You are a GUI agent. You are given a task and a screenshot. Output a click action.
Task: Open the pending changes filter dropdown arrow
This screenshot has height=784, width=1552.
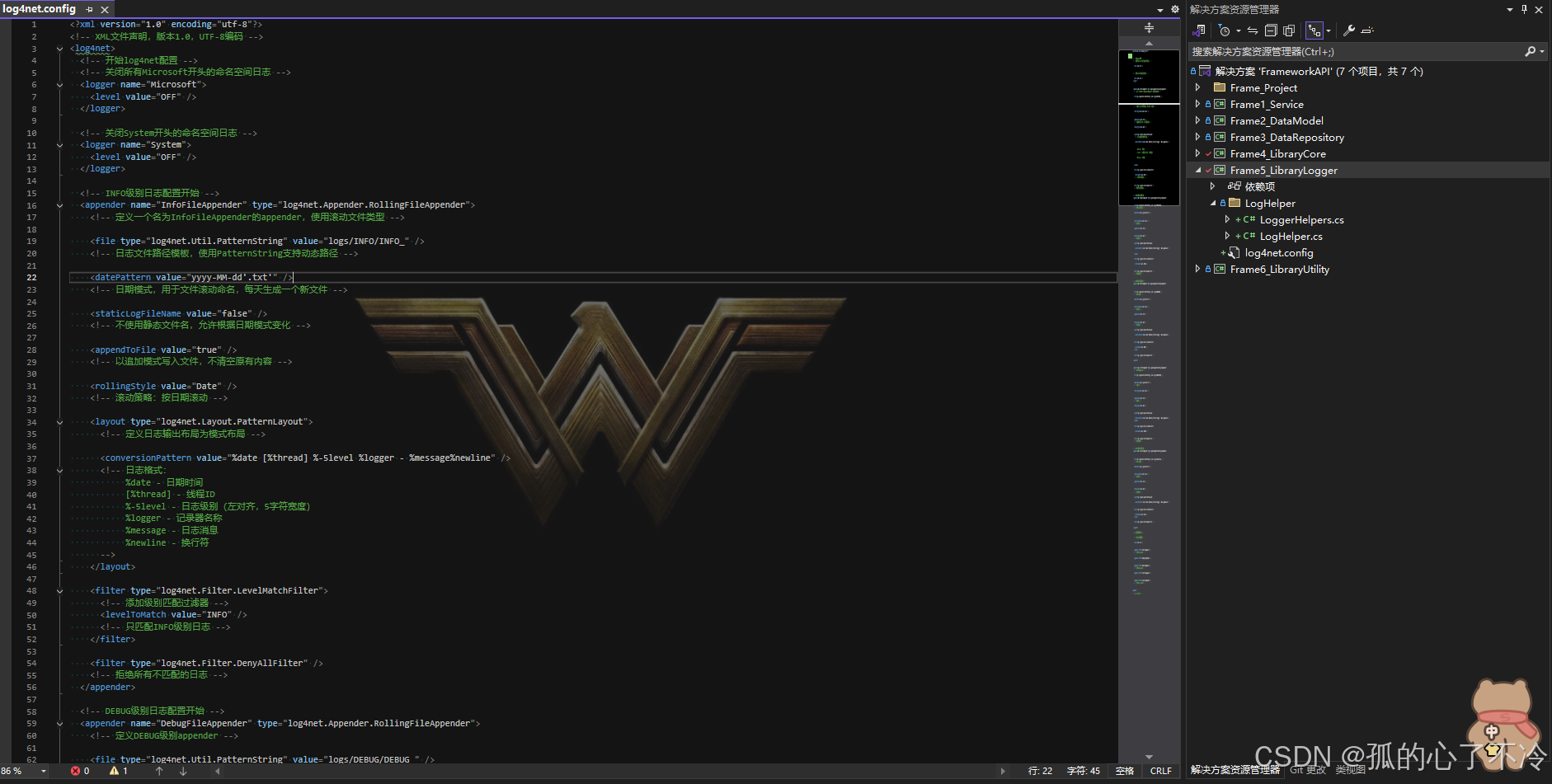point(1238,31)
